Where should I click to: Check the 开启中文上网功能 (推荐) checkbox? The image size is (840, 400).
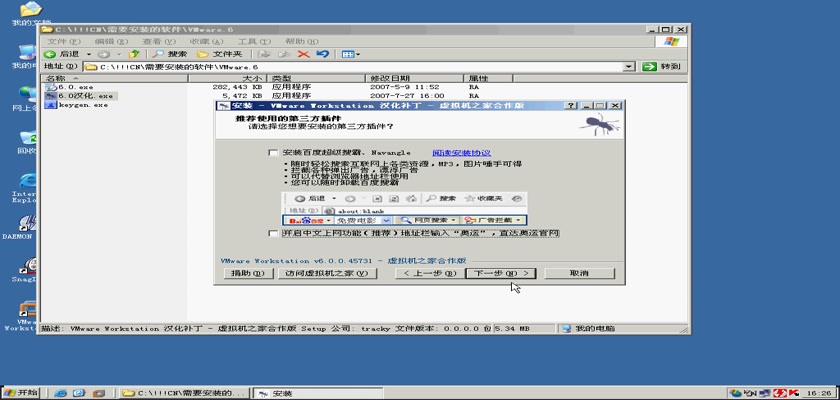pyautogui.click(x=273, y=233)
